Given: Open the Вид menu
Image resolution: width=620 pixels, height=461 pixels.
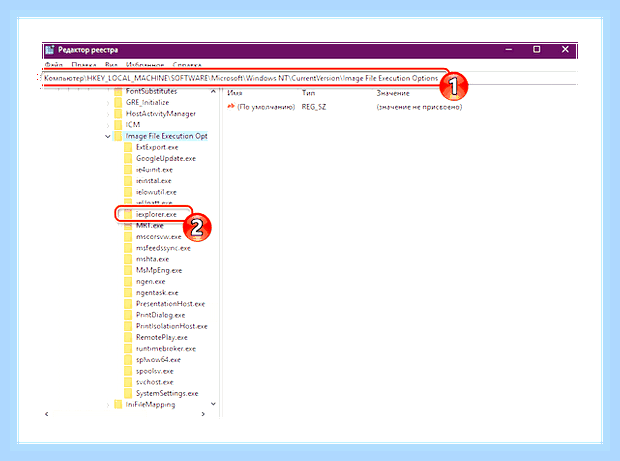Looking at the screenshot, I should 111,64.
